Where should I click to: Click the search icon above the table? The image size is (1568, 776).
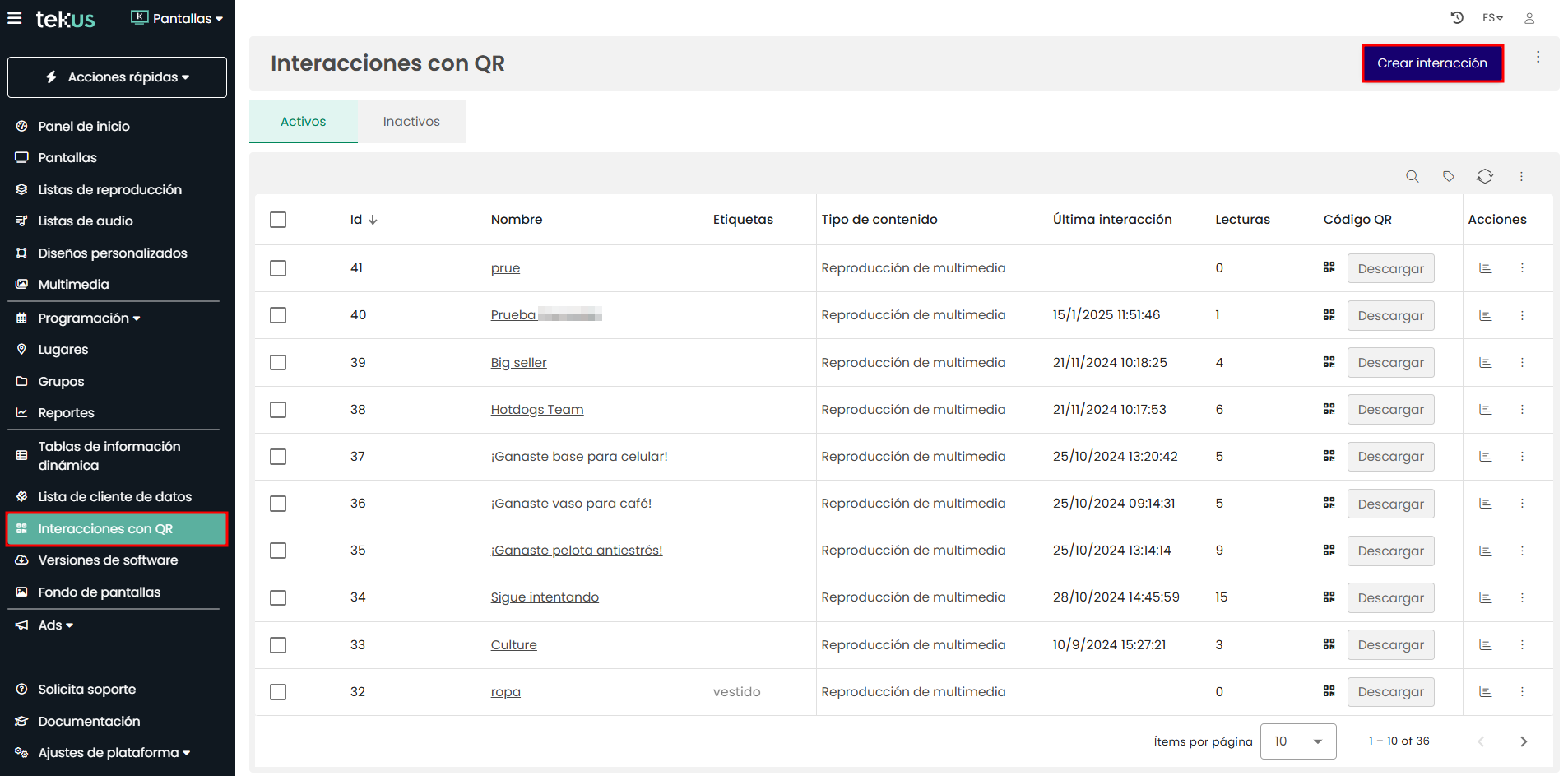[x=1412, y=176]
